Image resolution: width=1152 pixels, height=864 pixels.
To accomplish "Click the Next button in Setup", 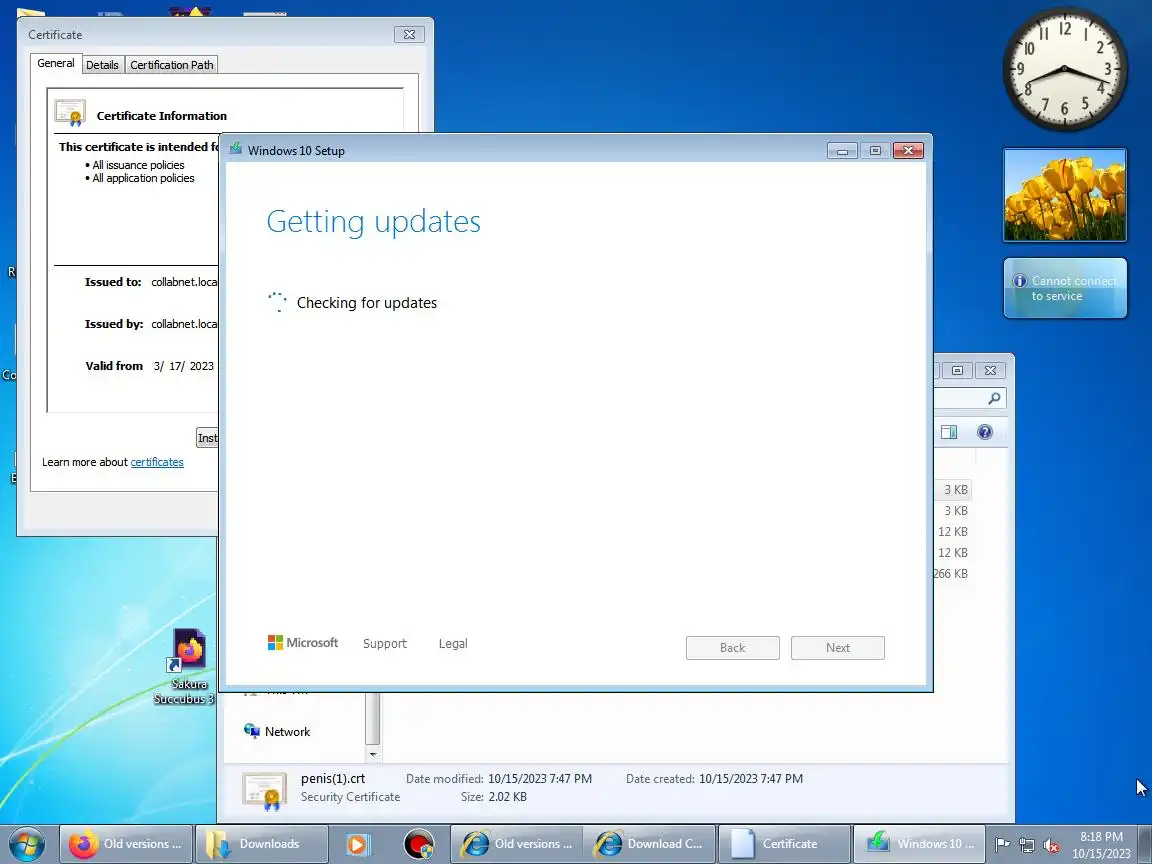I will pos(838,648).
